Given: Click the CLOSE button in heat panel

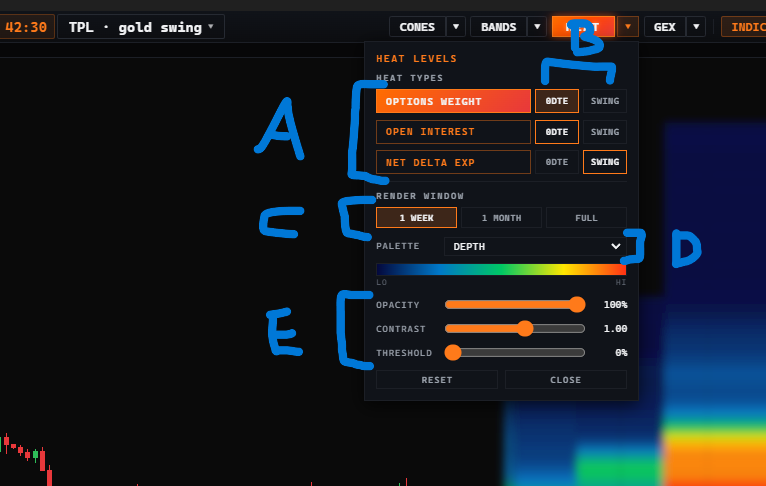Looking at the screenshot, I should (566, 380).
